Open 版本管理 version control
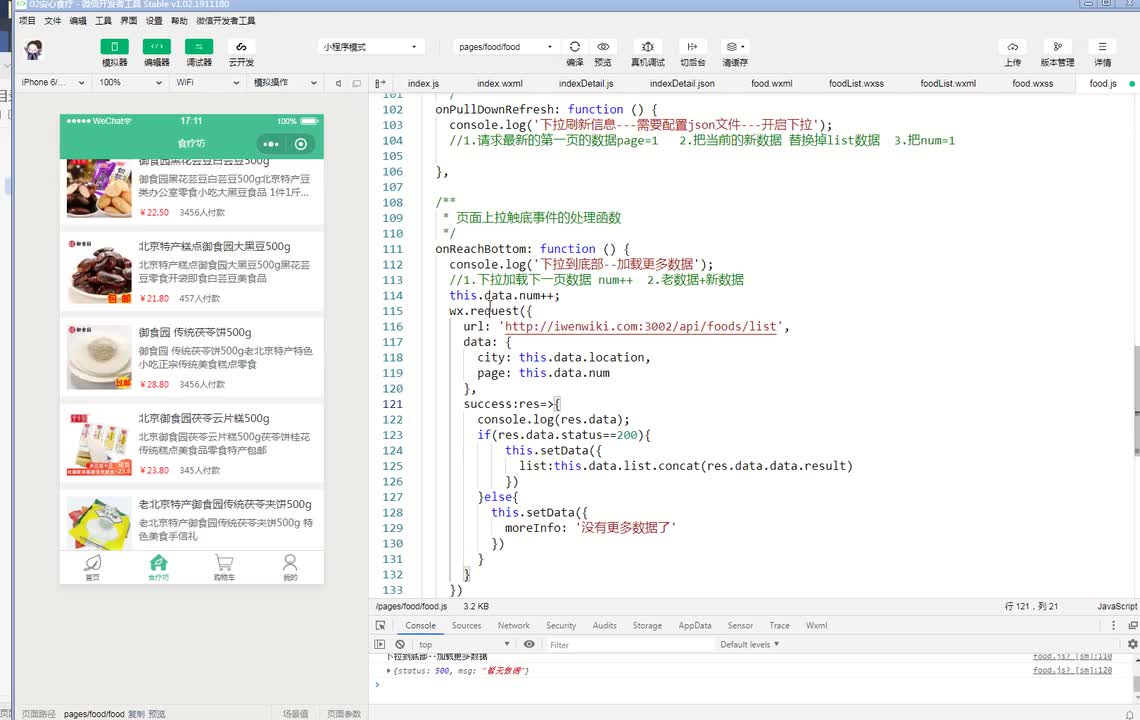1140x720 pixels. click(x=1057, y=47)
